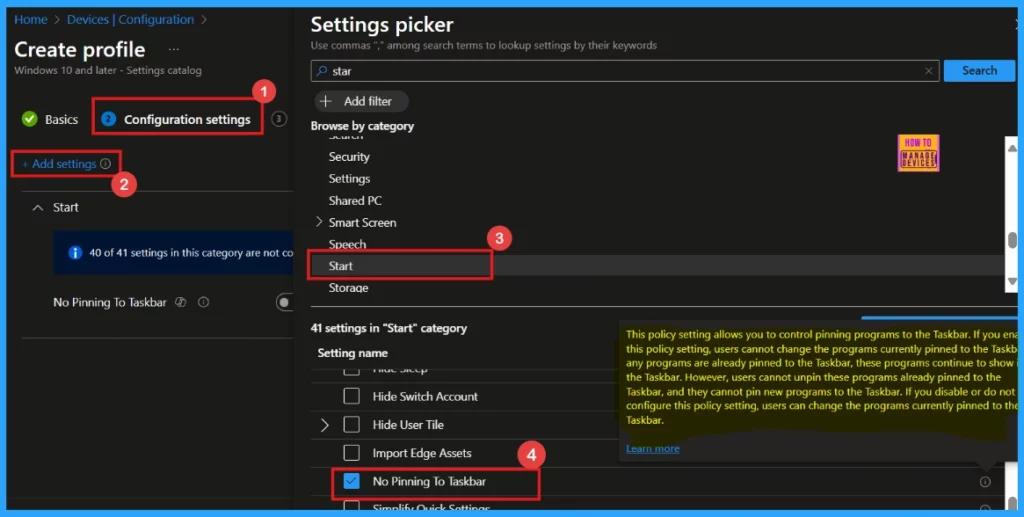Click the Search button
The image size is (1024, 517).
(979, 70)
